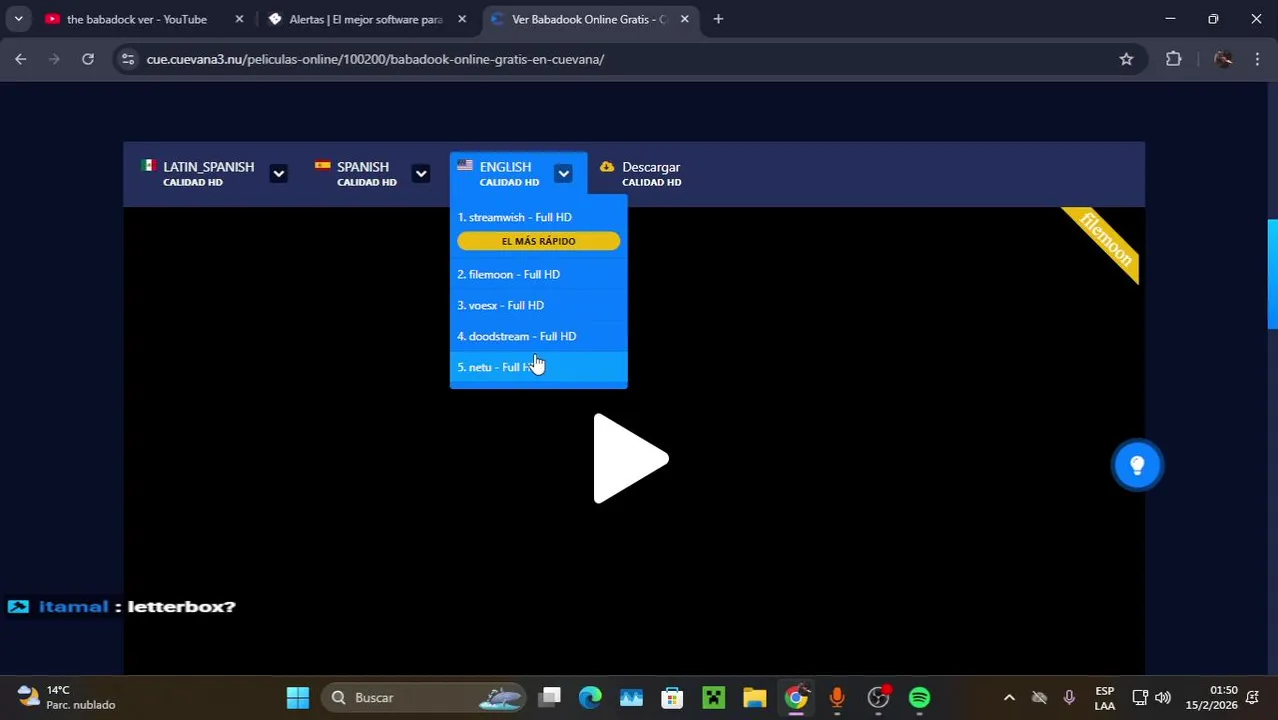Open notification bell in taskbar
Screen dimensions: 1278x720
pyautogui.click(x=1253, y=697)
